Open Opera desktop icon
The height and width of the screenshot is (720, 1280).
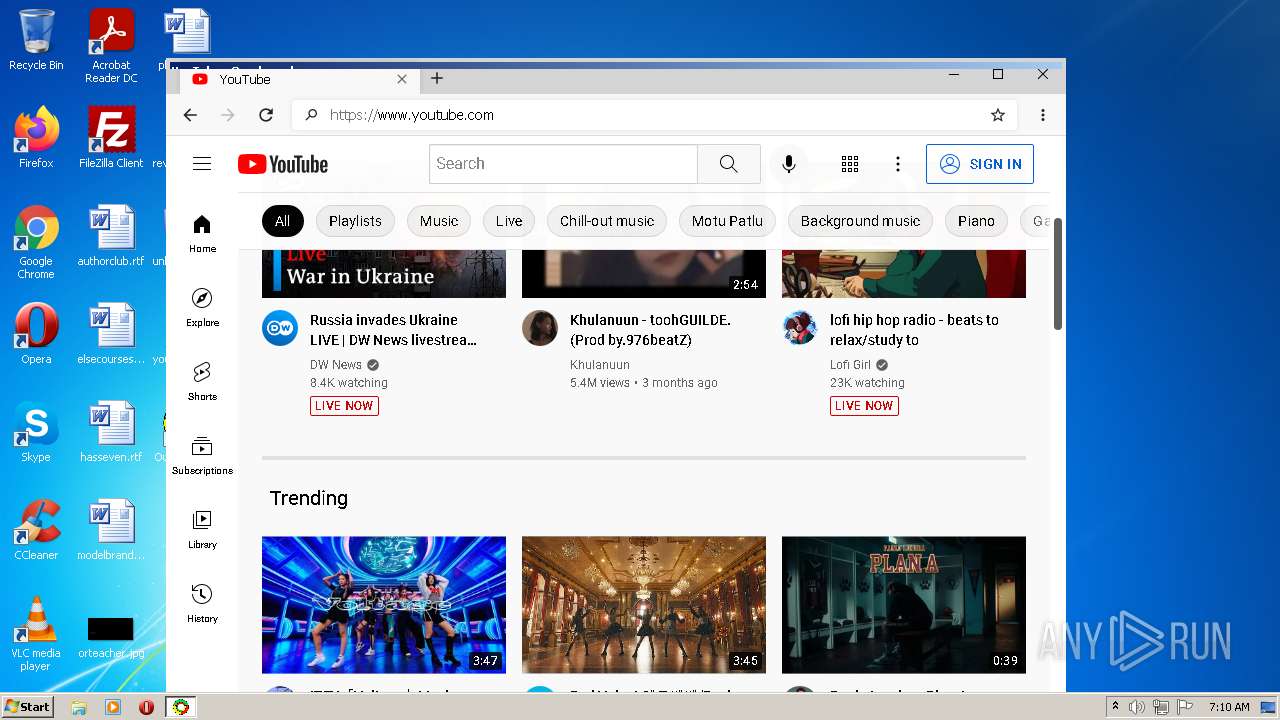tap(36, 334)
